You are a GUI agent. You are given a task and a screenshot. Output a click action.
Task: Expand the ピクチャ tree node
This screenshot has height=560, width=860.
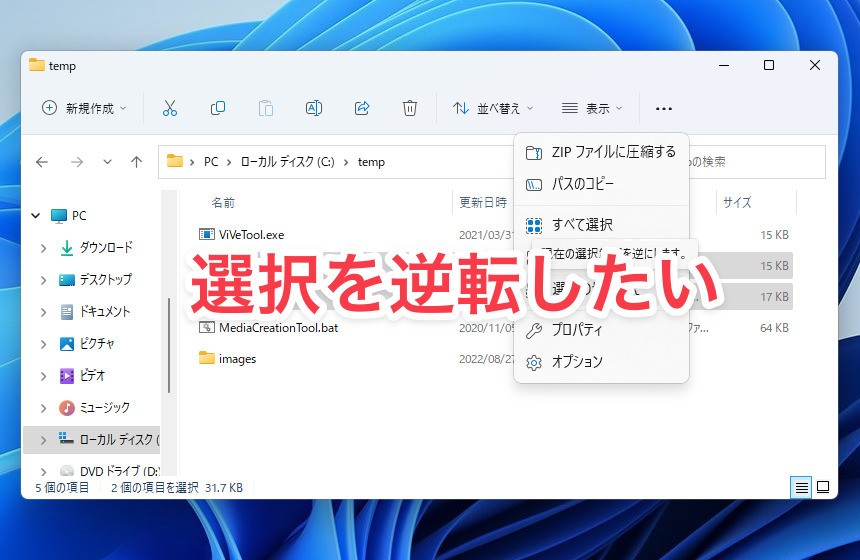pos(43,344)
